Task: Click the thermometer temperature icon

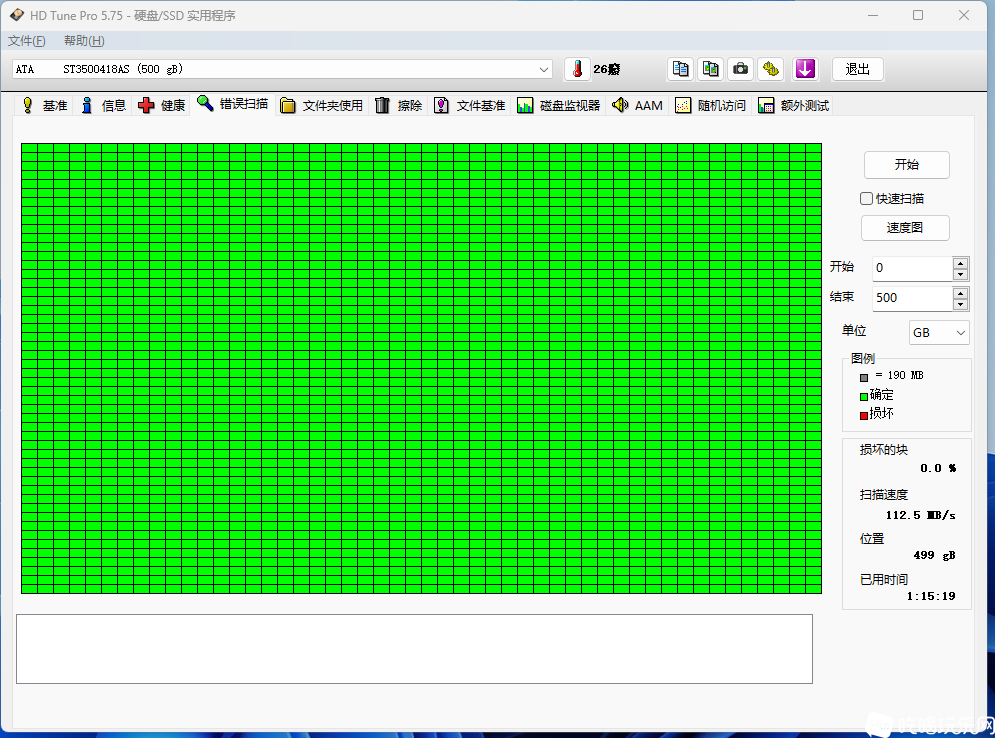Action: click(x=577, y=69)
